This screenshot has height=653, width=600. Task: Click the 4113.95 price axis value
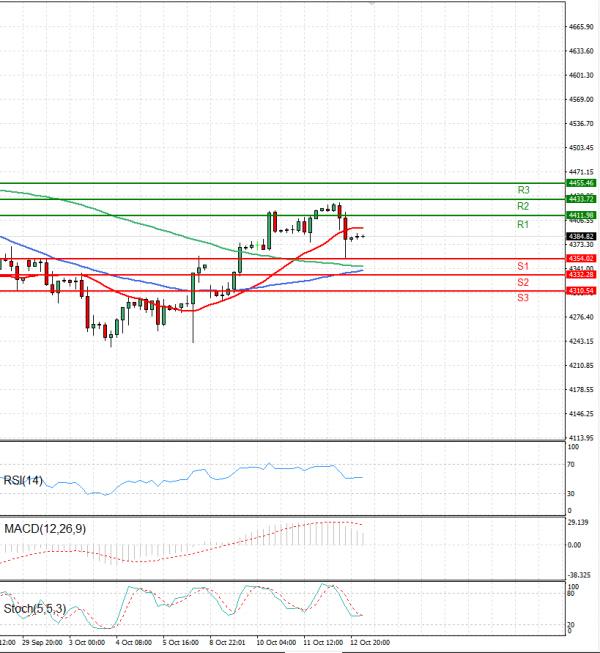(581, 438)
